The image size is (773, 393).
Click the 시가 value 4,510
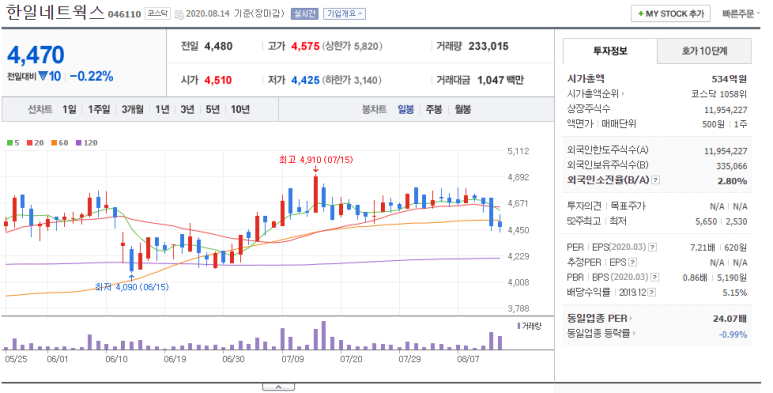(x=218, y=80)
